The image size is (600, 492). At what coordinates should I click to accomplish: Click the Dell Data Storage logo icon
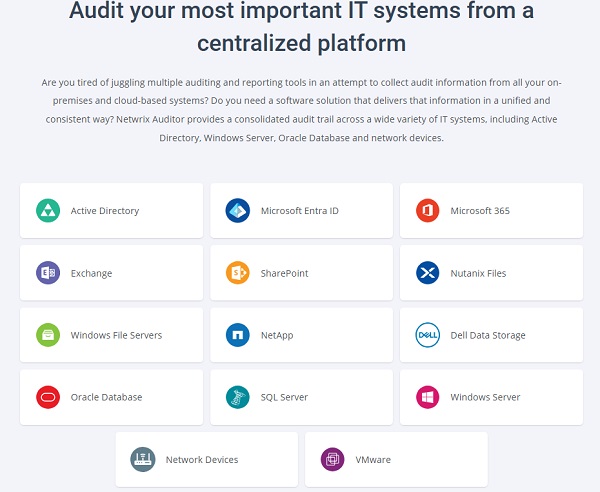pyautogui.click(x=428, y=335)
